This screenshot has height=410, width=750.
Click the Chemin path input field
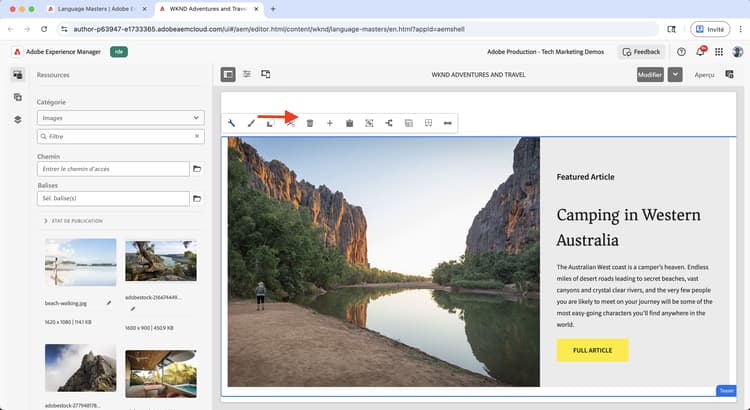tap(113, 169)
